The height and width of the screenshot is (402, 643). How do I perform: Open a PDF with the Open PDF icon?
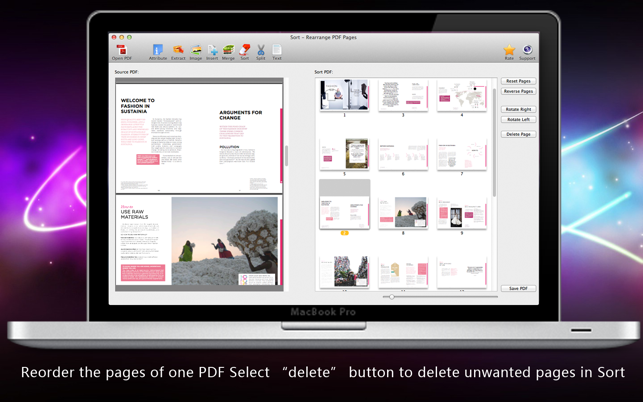(x=122, y=52)
